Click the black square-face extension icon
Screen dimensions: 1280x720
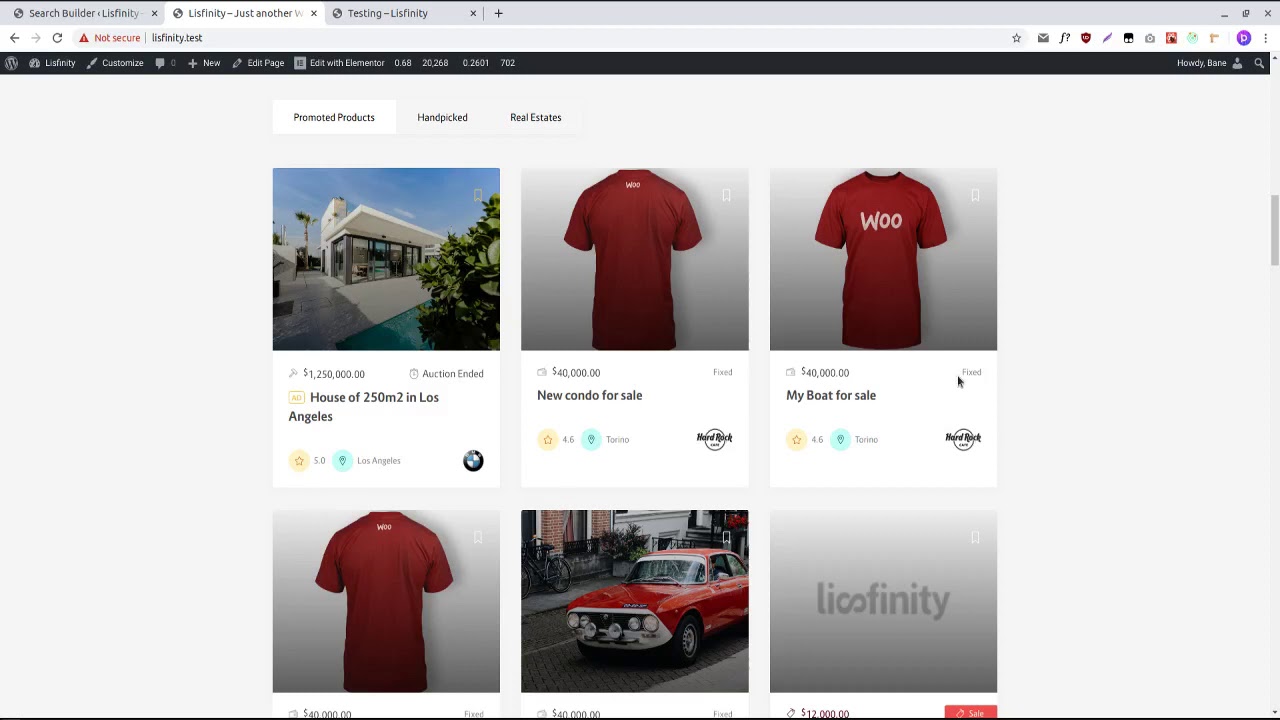1128,38
